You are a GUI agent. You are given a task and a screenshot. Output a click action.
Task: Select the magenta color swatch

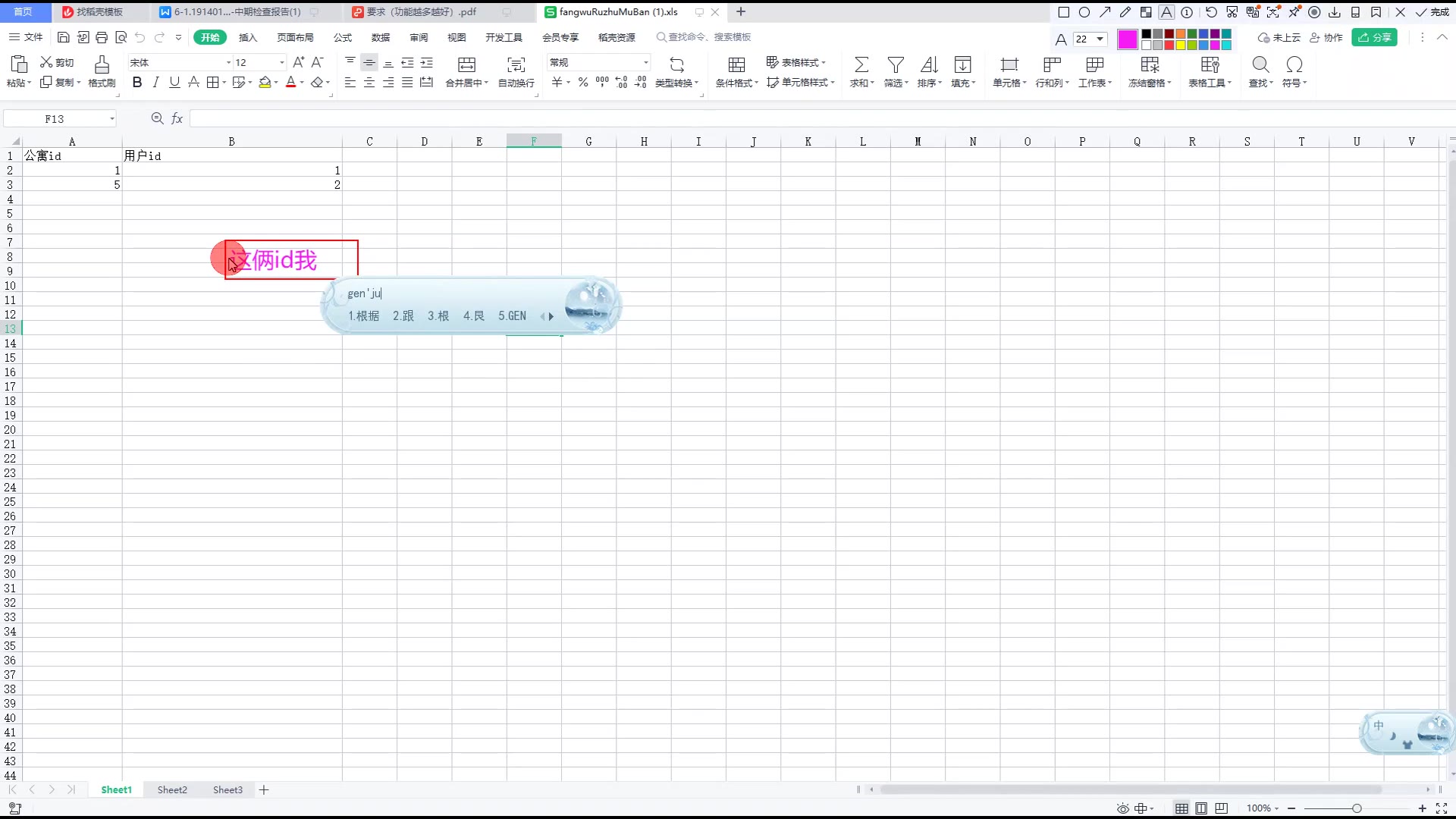(1127, 39)
